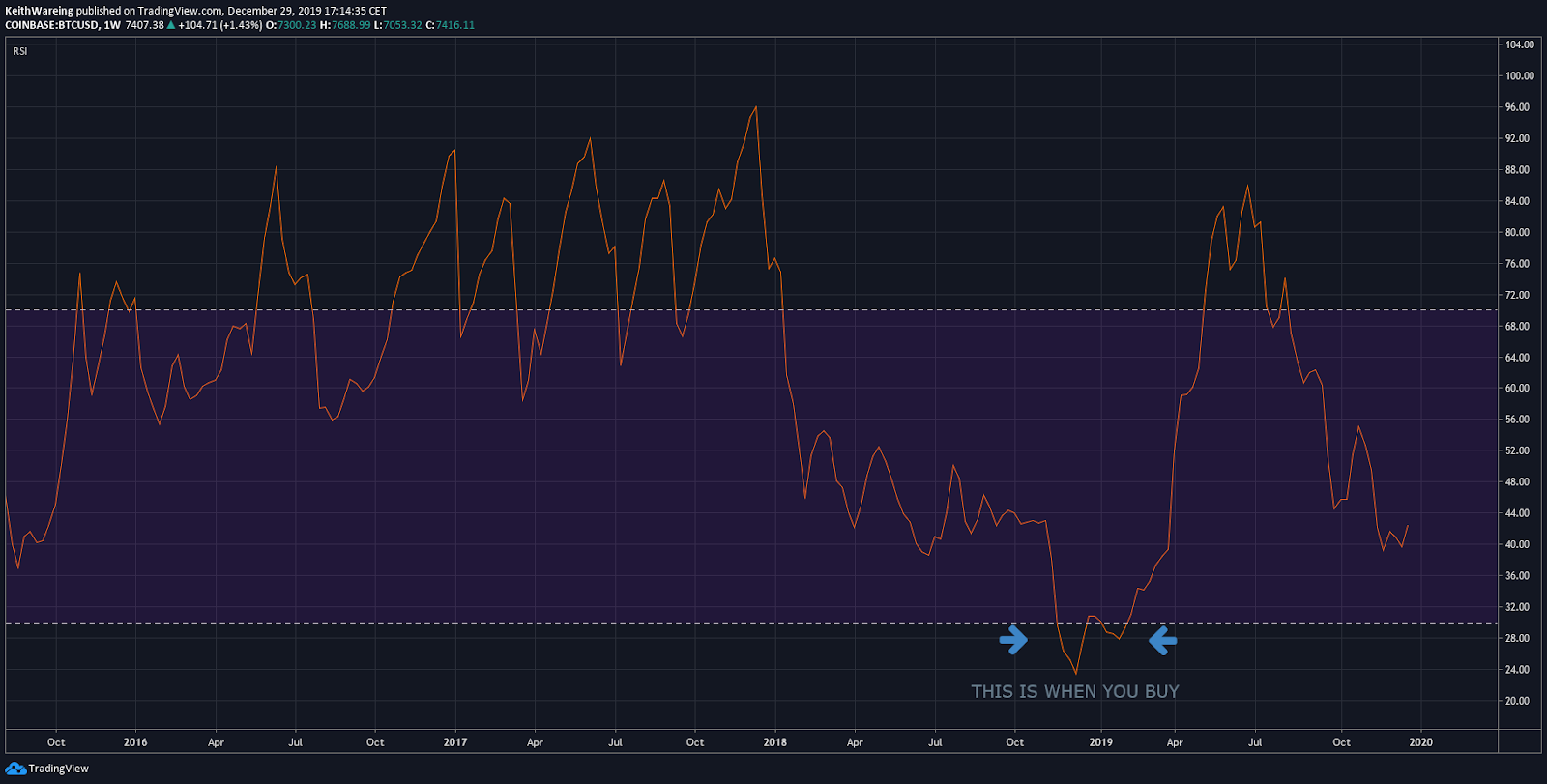The image size is (1547, 784).
Task: Click the 48.00 scale value
Action: [x=1517, y=482]
